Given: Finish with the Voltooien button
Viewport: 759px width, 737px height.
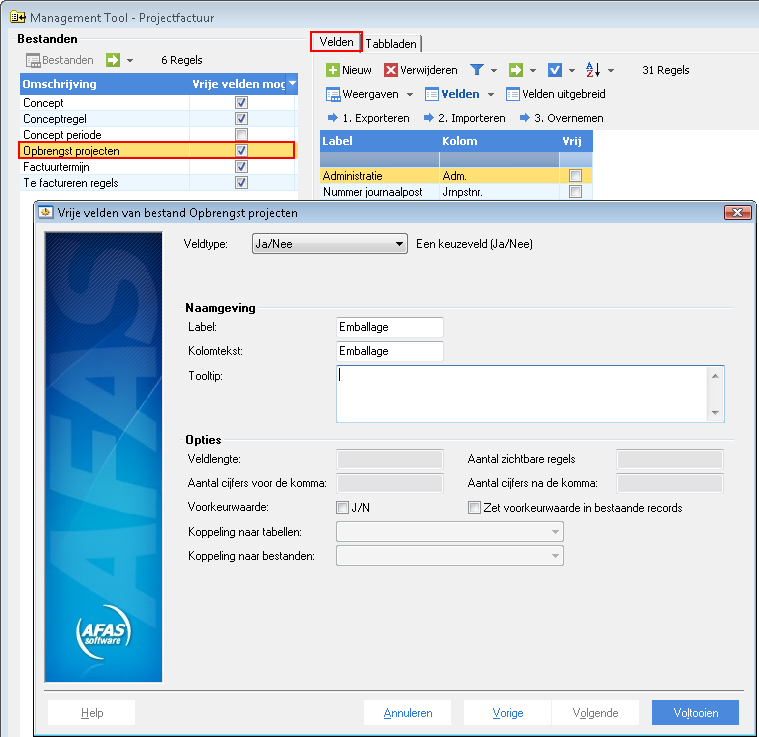Looking at the screenshot, I should 696,712.
